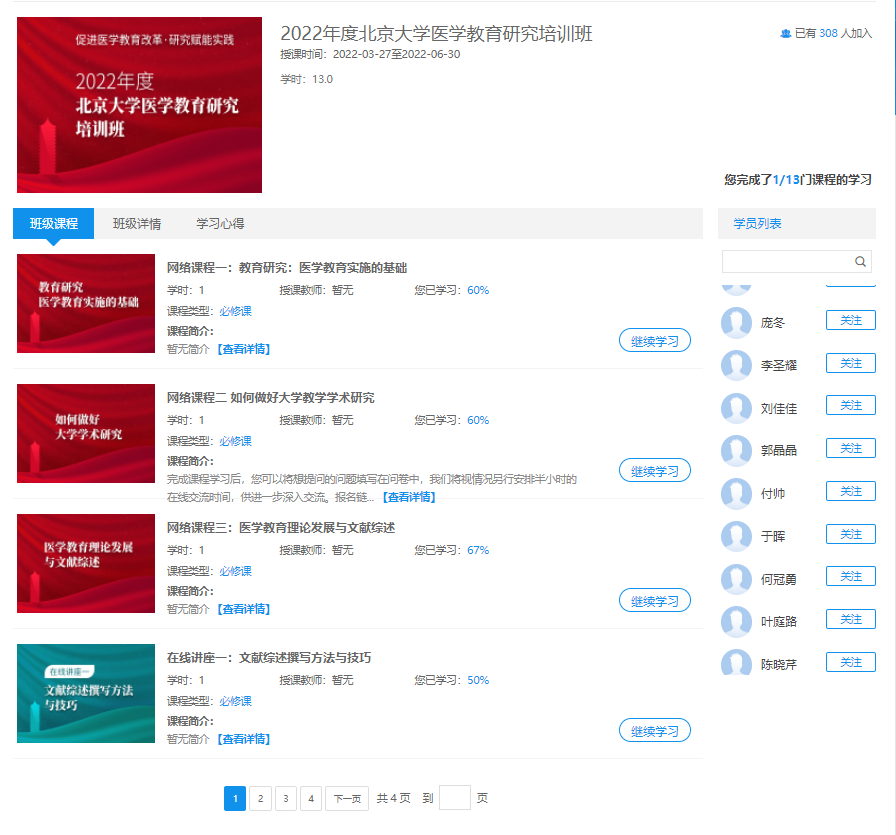Continue learning 在线讲座一 via 继续学习
This screenshot has height=835, width=896.
pos(655,730)
